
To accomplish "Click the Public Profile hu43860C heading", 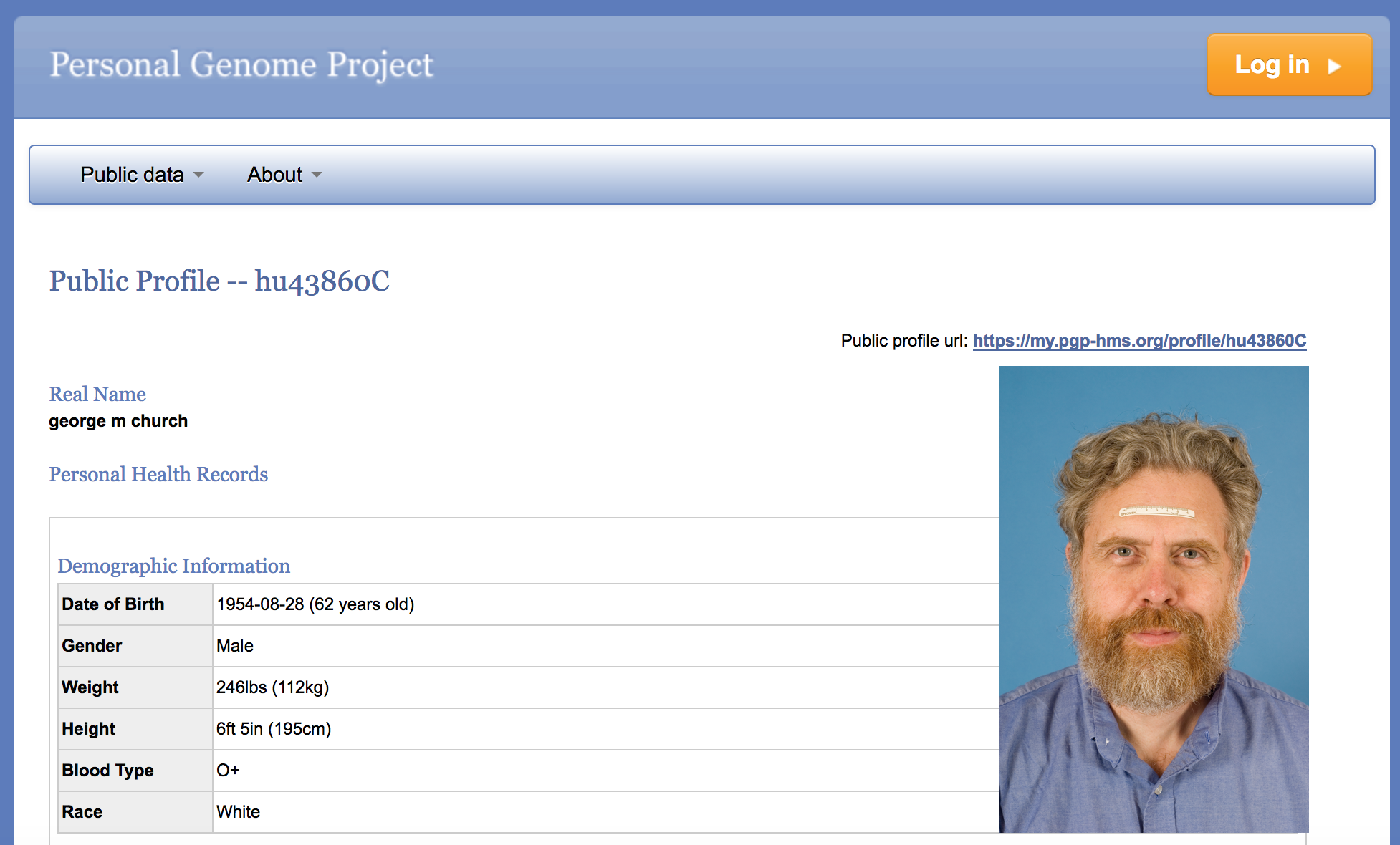I will point(219,281).
